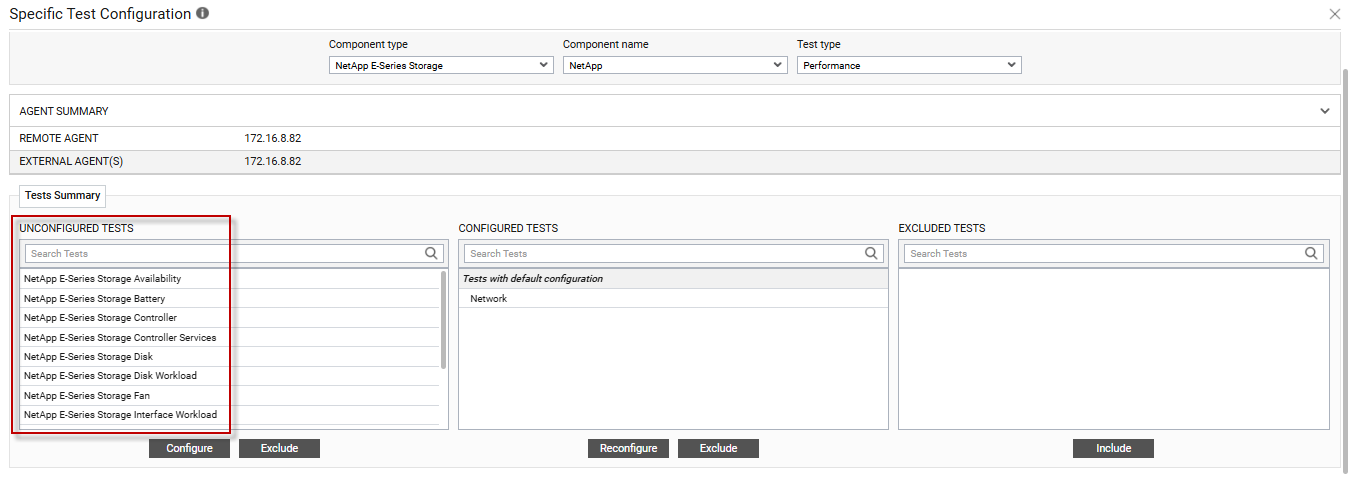Click search magnifier in Unconfigured Tests
The width and height of the screenshot is (1350, 477).
click(432, 253)
